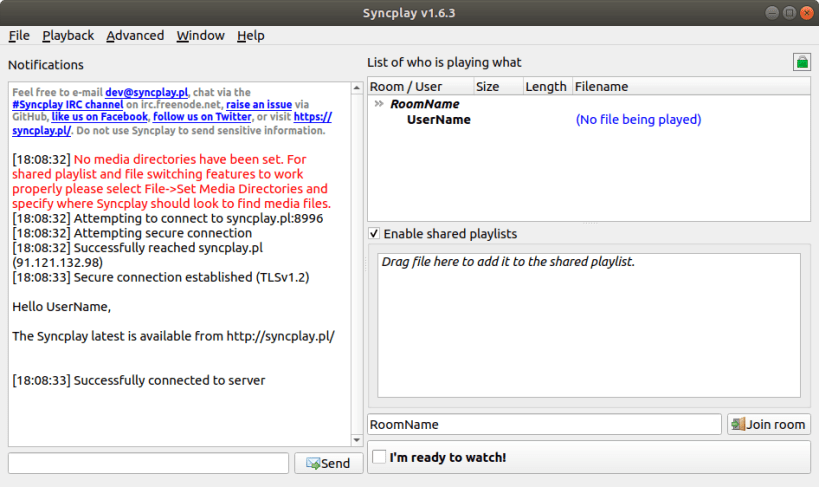819x487 pixels.
Task: Click the Size column header
Action: (x=498, y=86)
